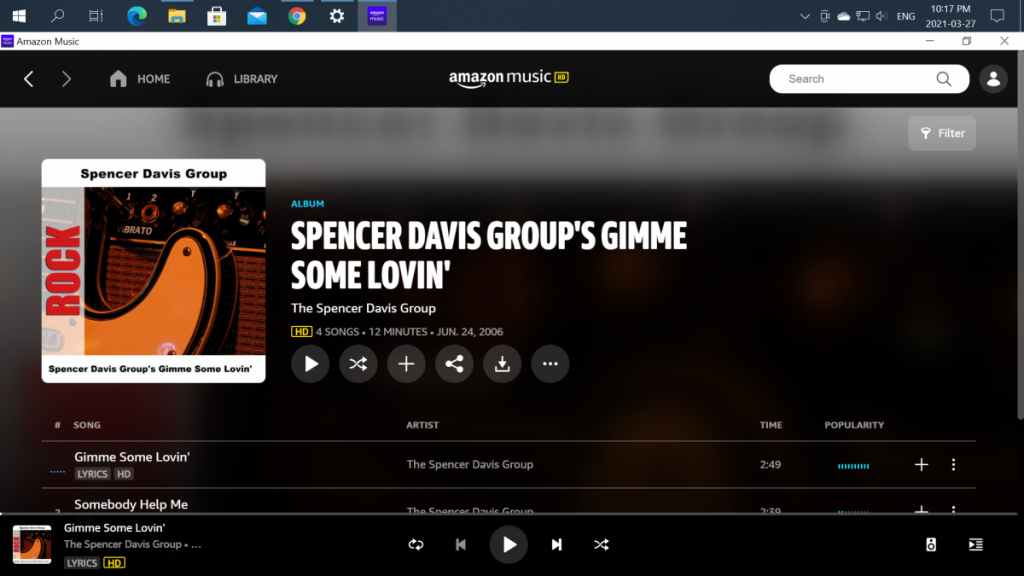1024x576 pixels.
Task: Click the now playing album thumbnail
Action: click(32, 544)
